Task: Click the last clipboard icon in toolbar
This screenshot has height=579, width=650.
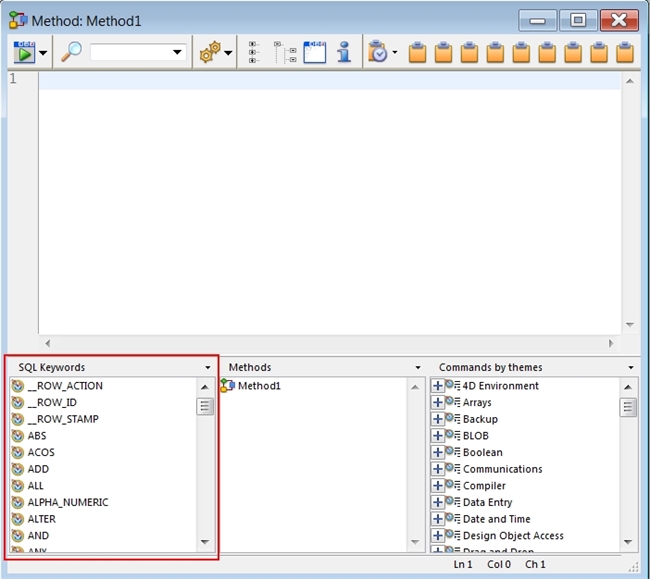Action: click(625, 52)
